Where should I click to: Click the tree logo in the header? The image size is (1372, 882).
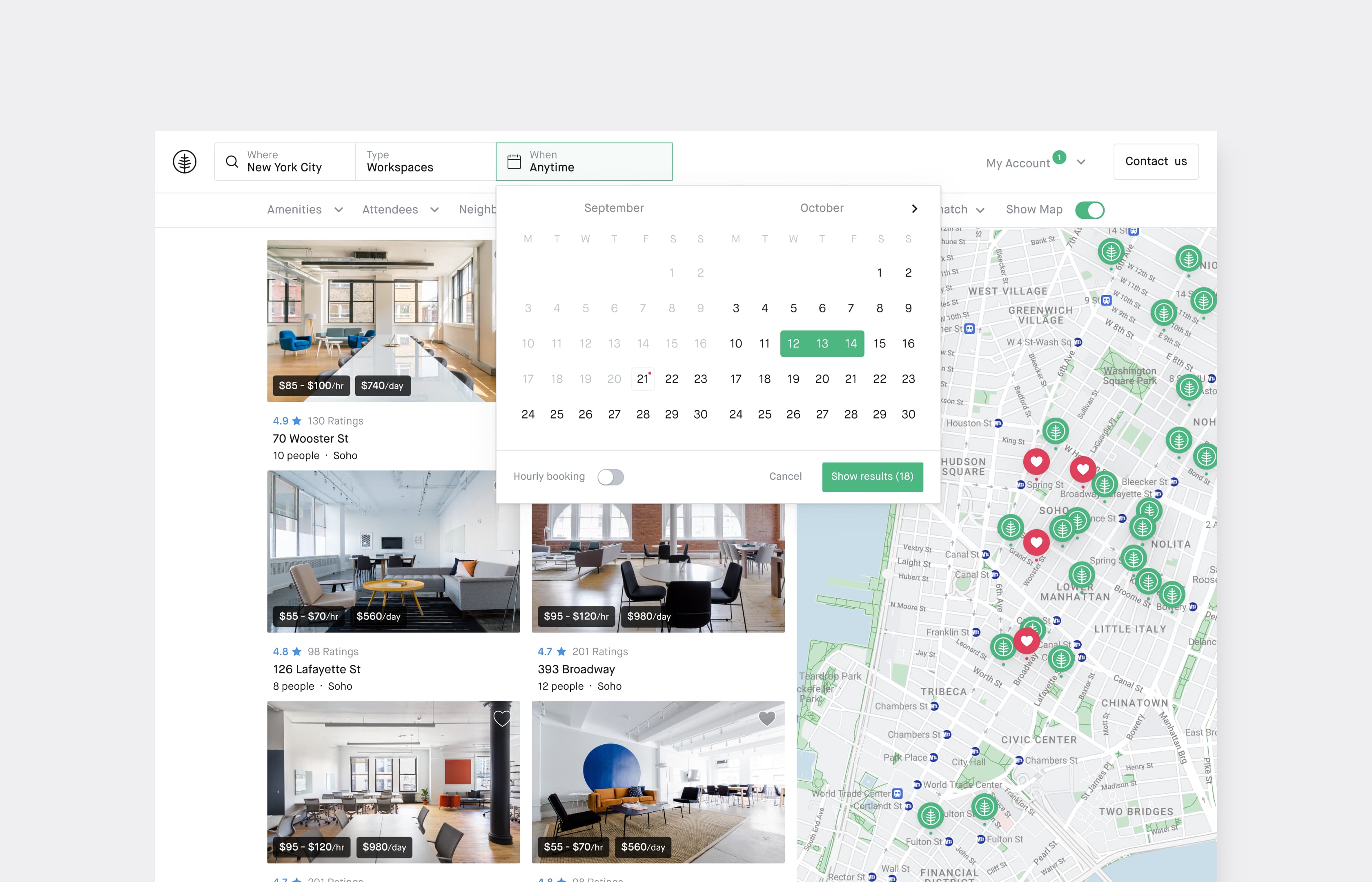coord(185,162)
